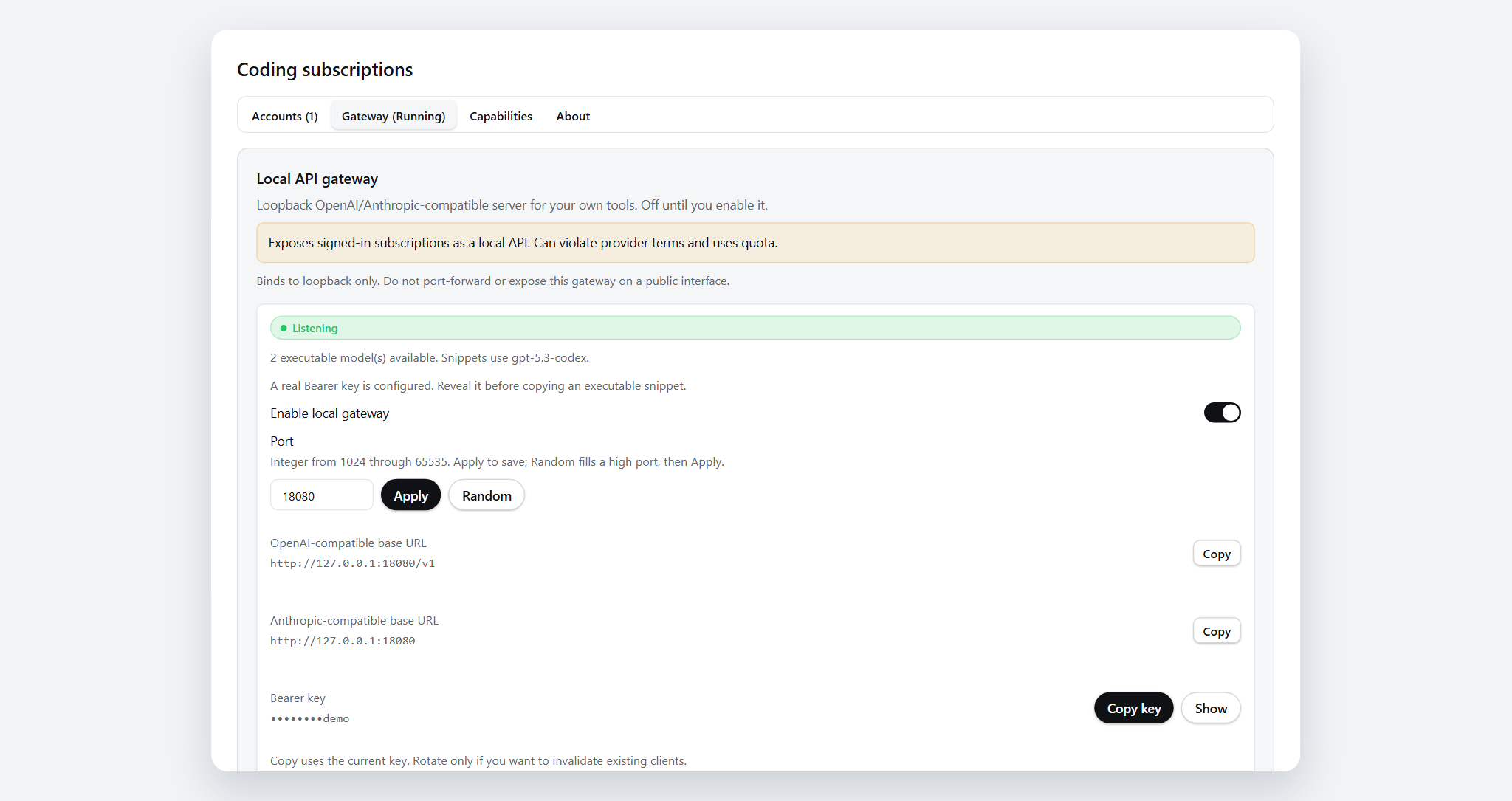
Task: Click the 'Integer from 1024 through 65535' hint
Action: point(497,462)
